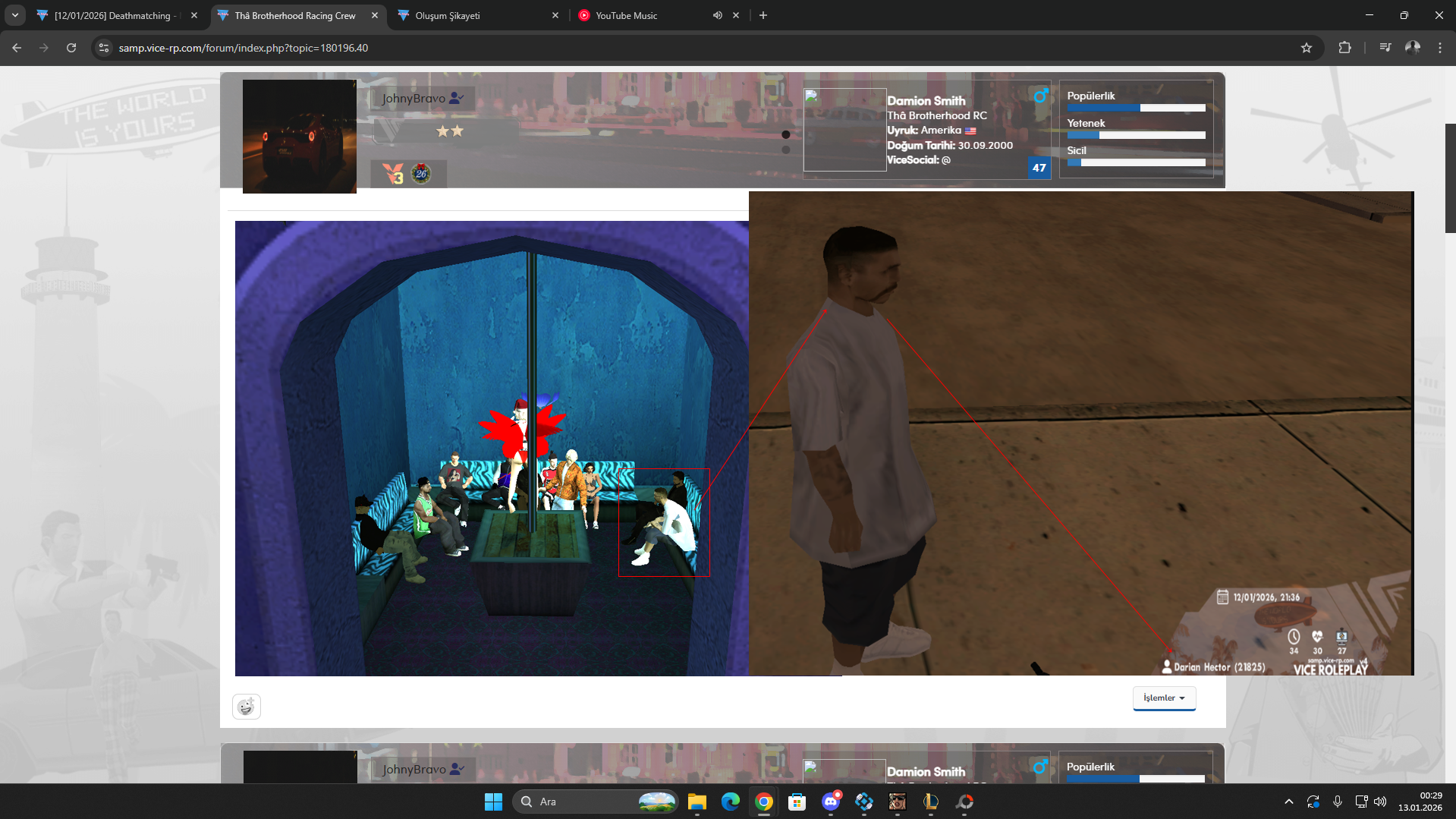Click the level 47 badge

(1039, 168)
